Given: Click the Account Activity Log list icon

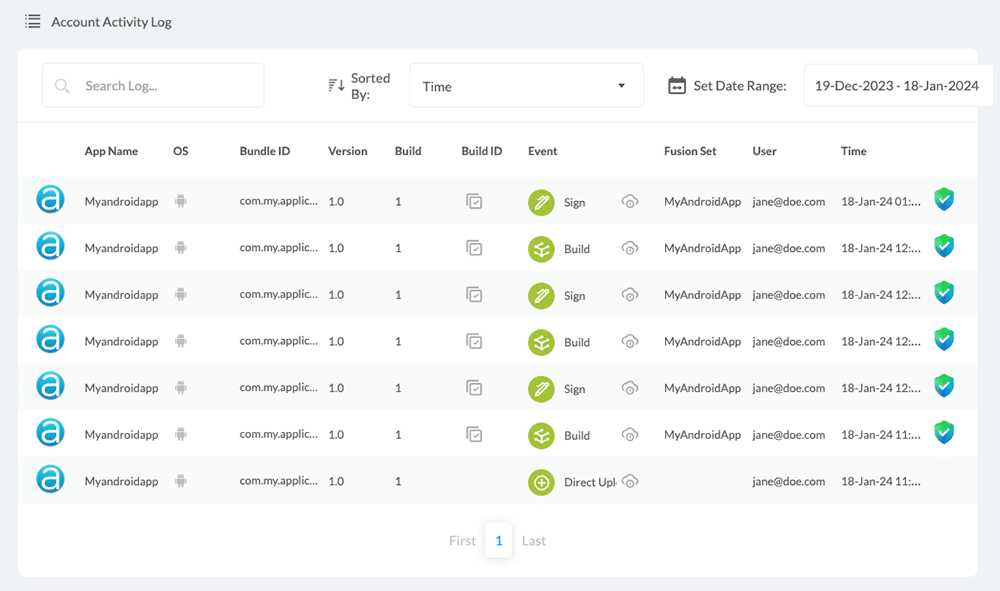Looking at the screenshot, I should [x=33, y=21].
